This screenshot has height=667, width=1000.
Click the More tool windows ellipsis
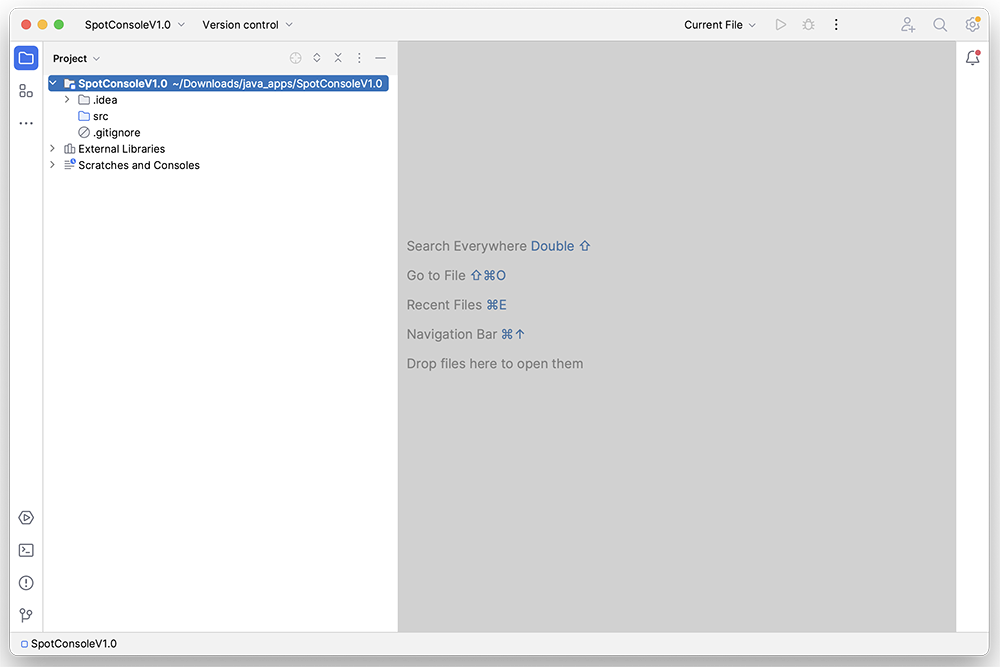(26, 123)
